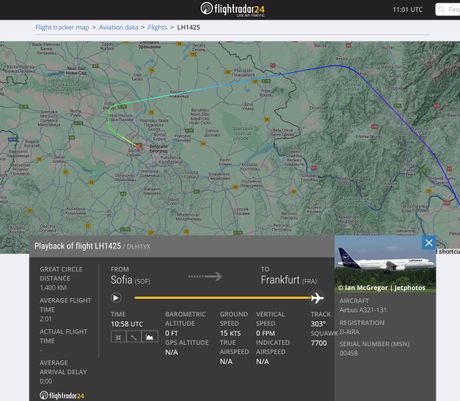Viewport: 460px width, 401px height.
Task: Click the squawk value 7700
Action: pyautogui.click(x=319, y=343)
